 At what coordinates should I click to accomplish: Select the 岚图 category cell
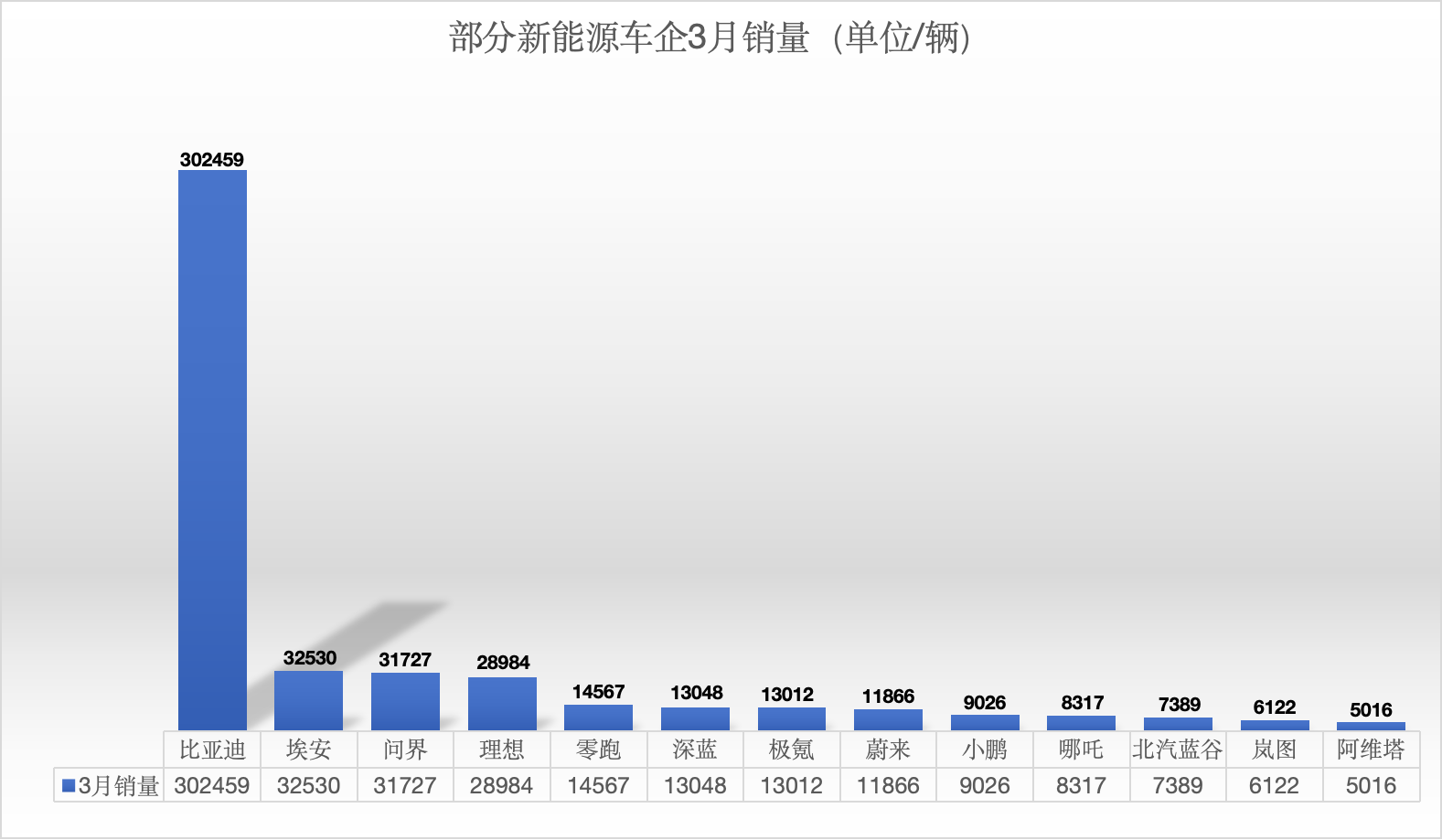[x=1275, y=750]
